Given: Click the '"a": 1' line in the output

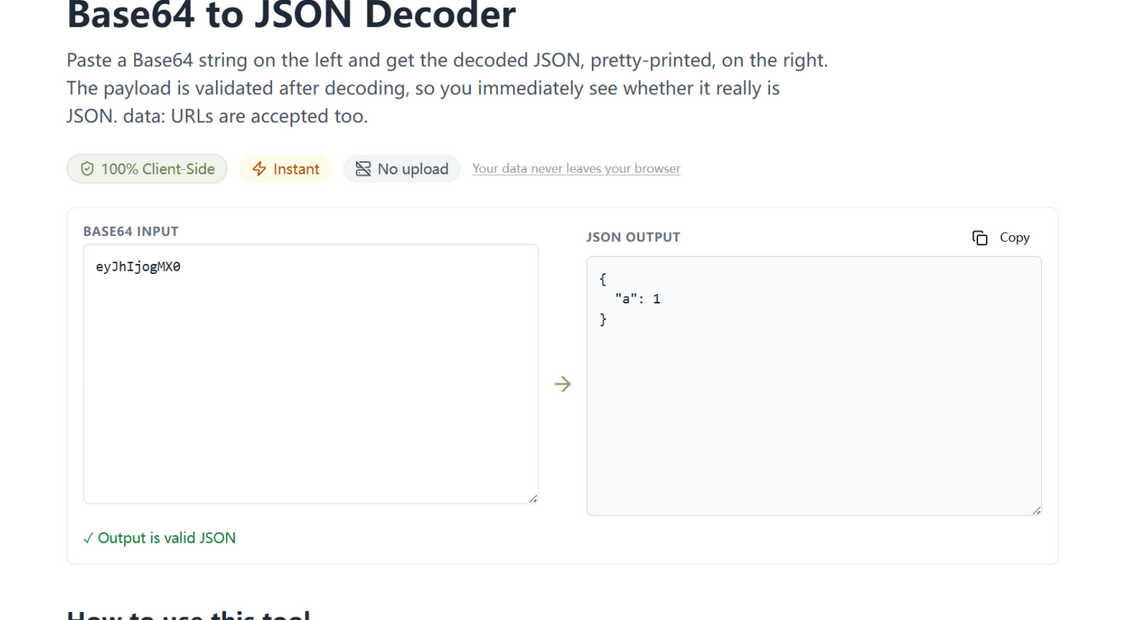Looking at the screenshot, I should 638,299.
